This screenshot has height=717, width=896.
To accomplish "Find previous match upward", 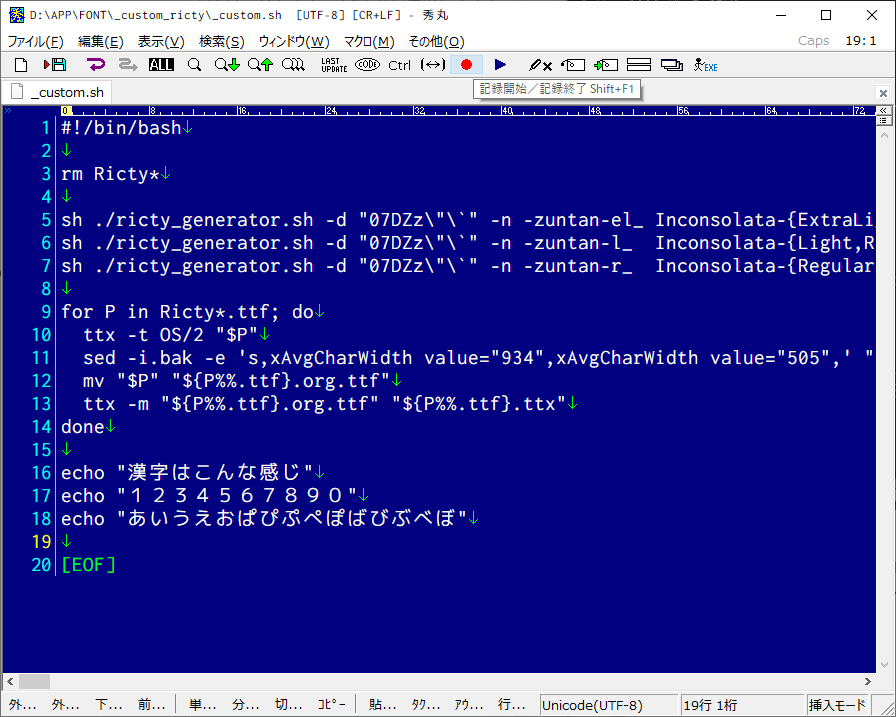I will click(x=261, y=65).
